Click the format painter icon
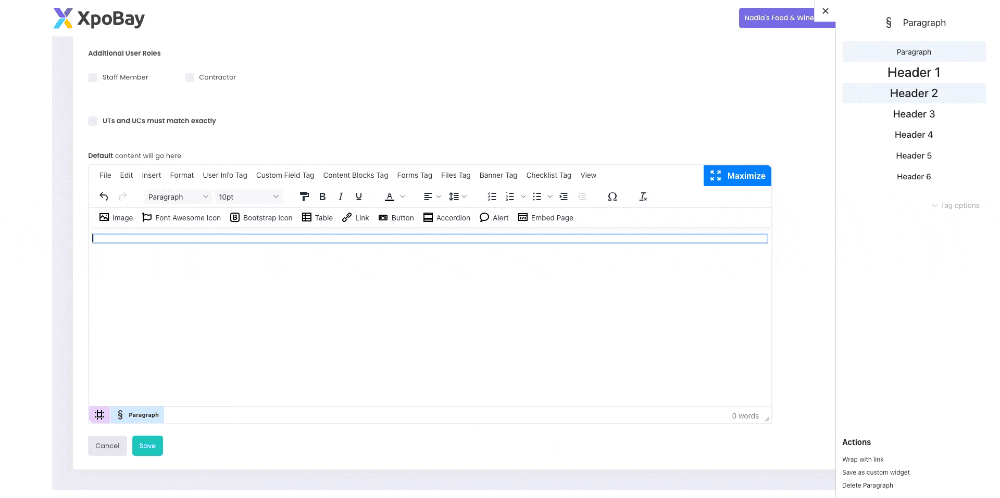 click(304, 197)
